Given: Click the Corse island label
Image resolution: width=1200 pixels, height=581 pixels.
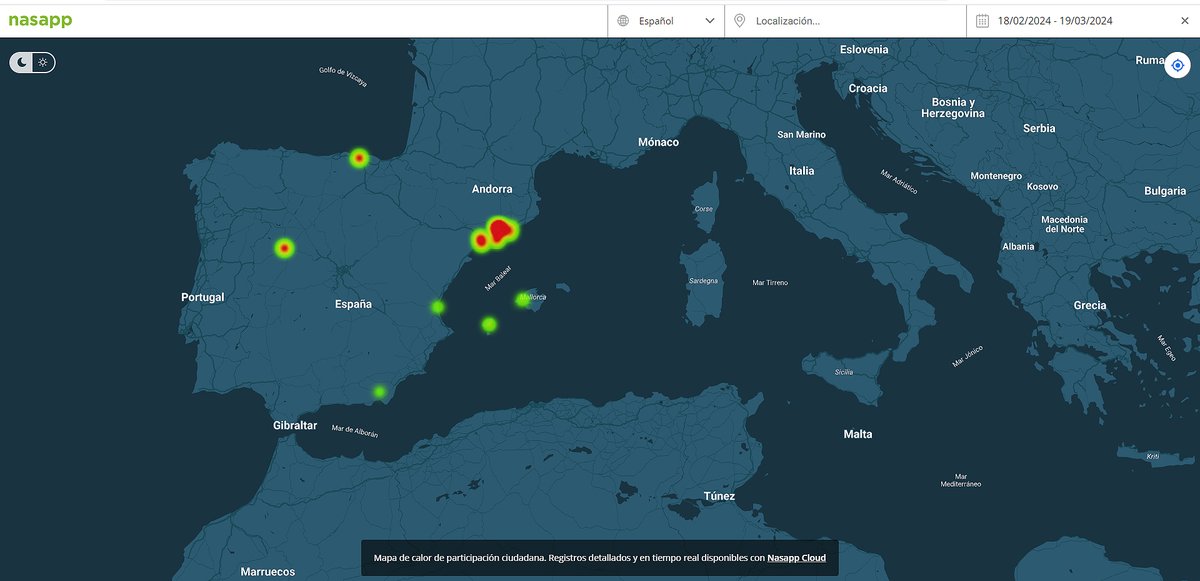Looking at the screenshot, I should point(704,209).
